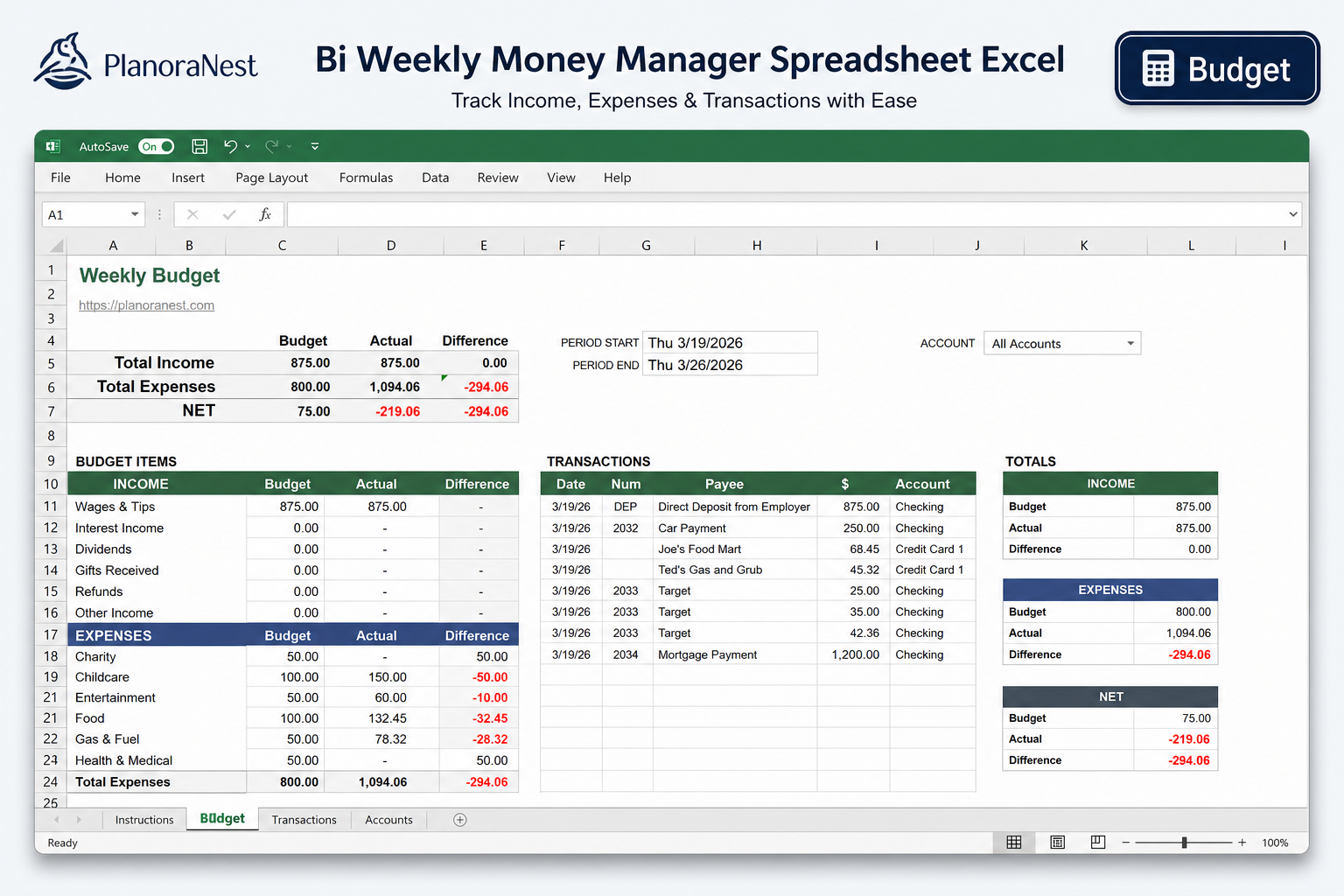Open the Redo history dropdown arrow
The width and height of the screenshot is (1344, 896).
[x=289, y=147]
